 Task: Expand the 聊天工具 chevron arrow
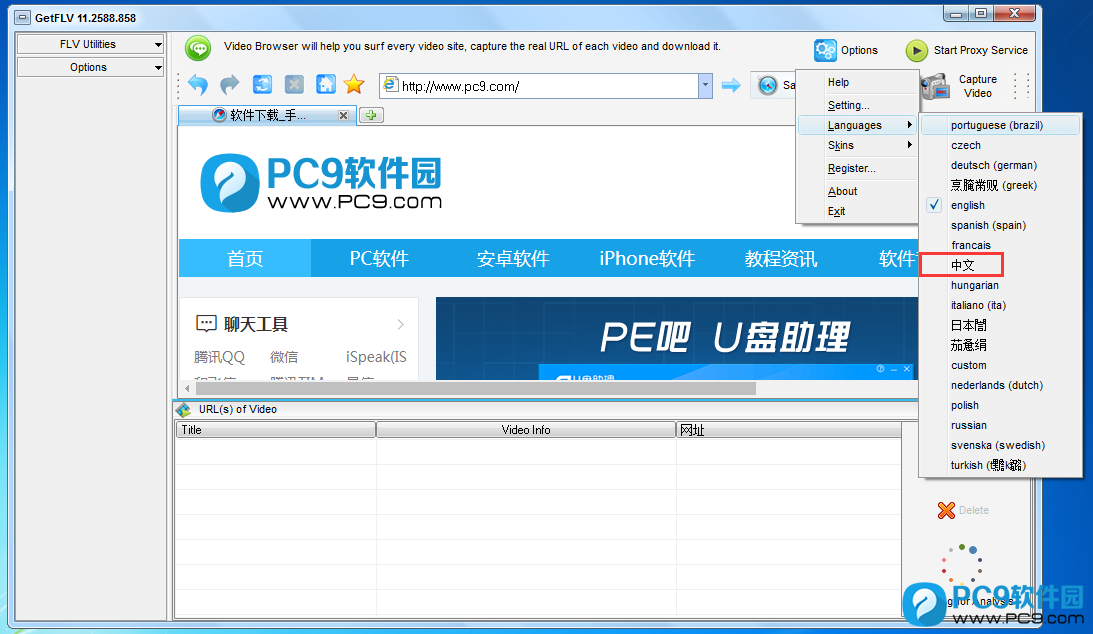[400, 324]
